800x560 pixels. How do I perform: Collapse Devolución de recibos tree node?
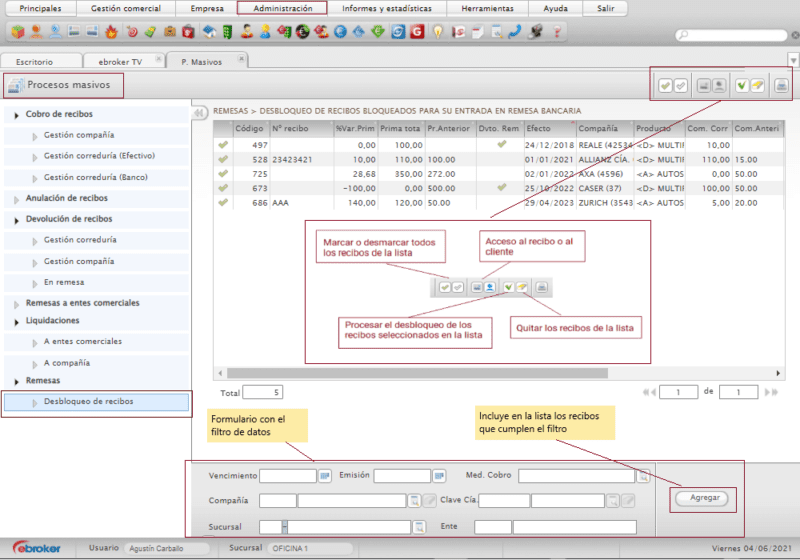(x=16, y=220)
